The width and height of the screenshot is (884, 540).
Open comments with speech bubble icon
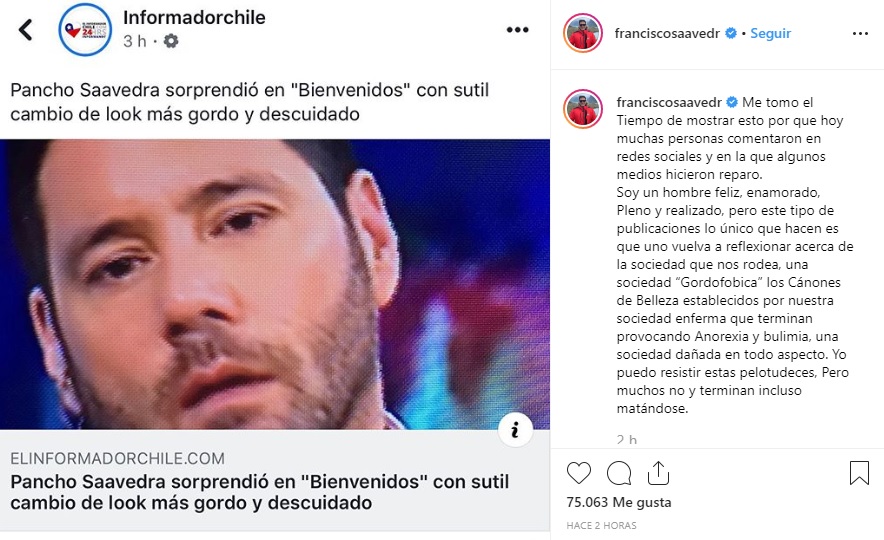click(618, 473)
